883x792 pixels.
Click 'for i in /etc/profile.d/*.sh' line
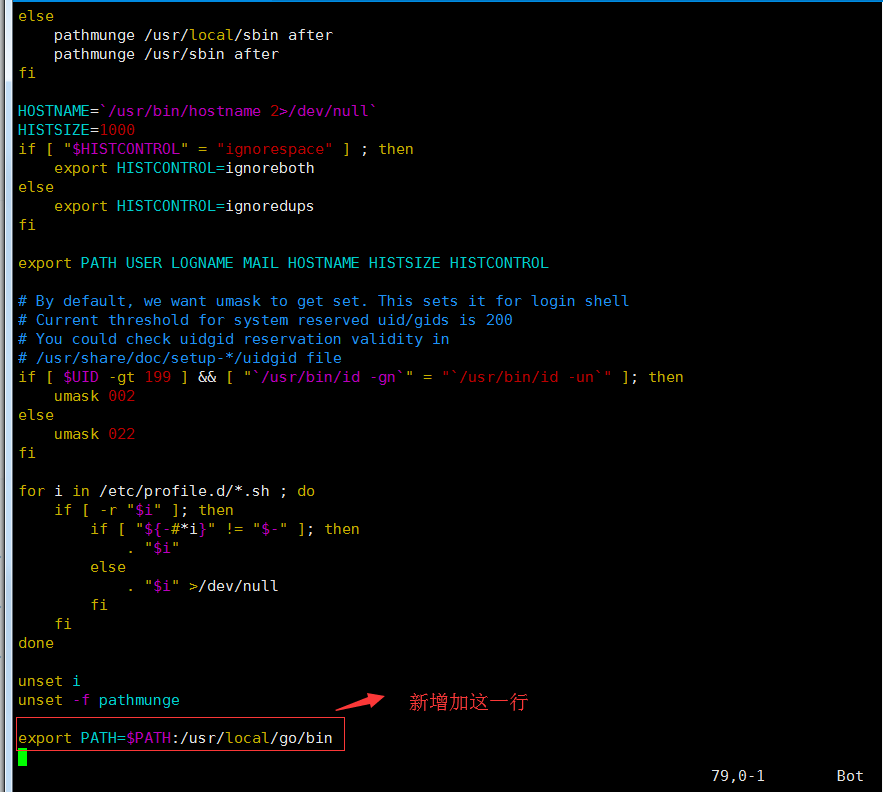click(167, 491)
